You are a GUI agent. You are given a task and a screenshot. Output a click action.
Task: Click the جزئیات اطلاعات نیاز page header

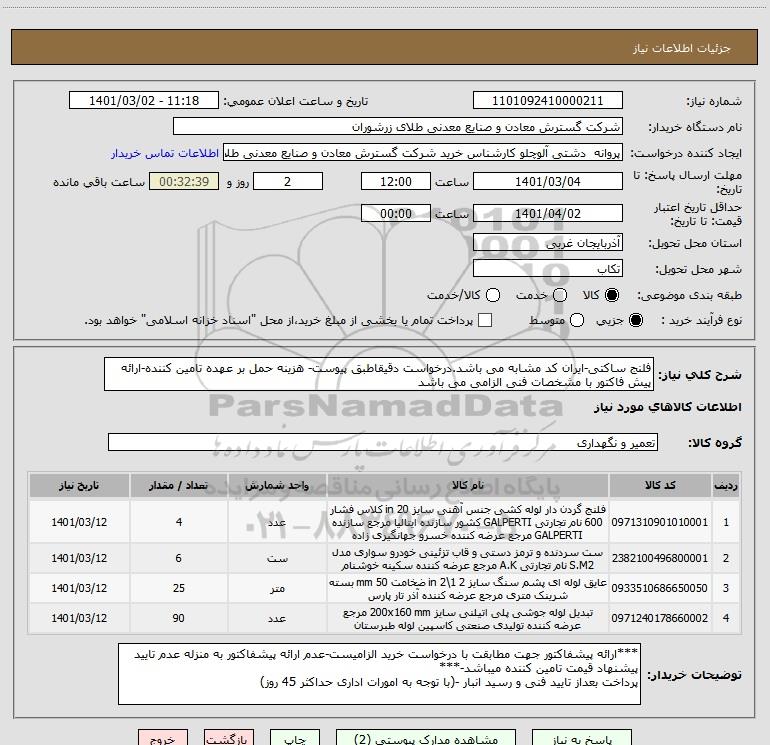pos(682,48)
